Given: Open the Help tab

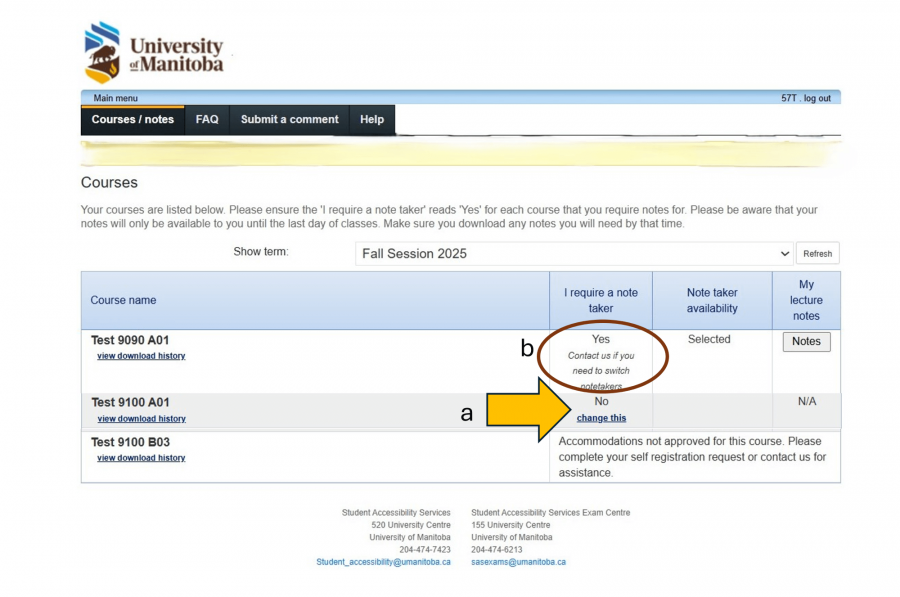Looking at the screenshot, I should click(x=372, y=119).
